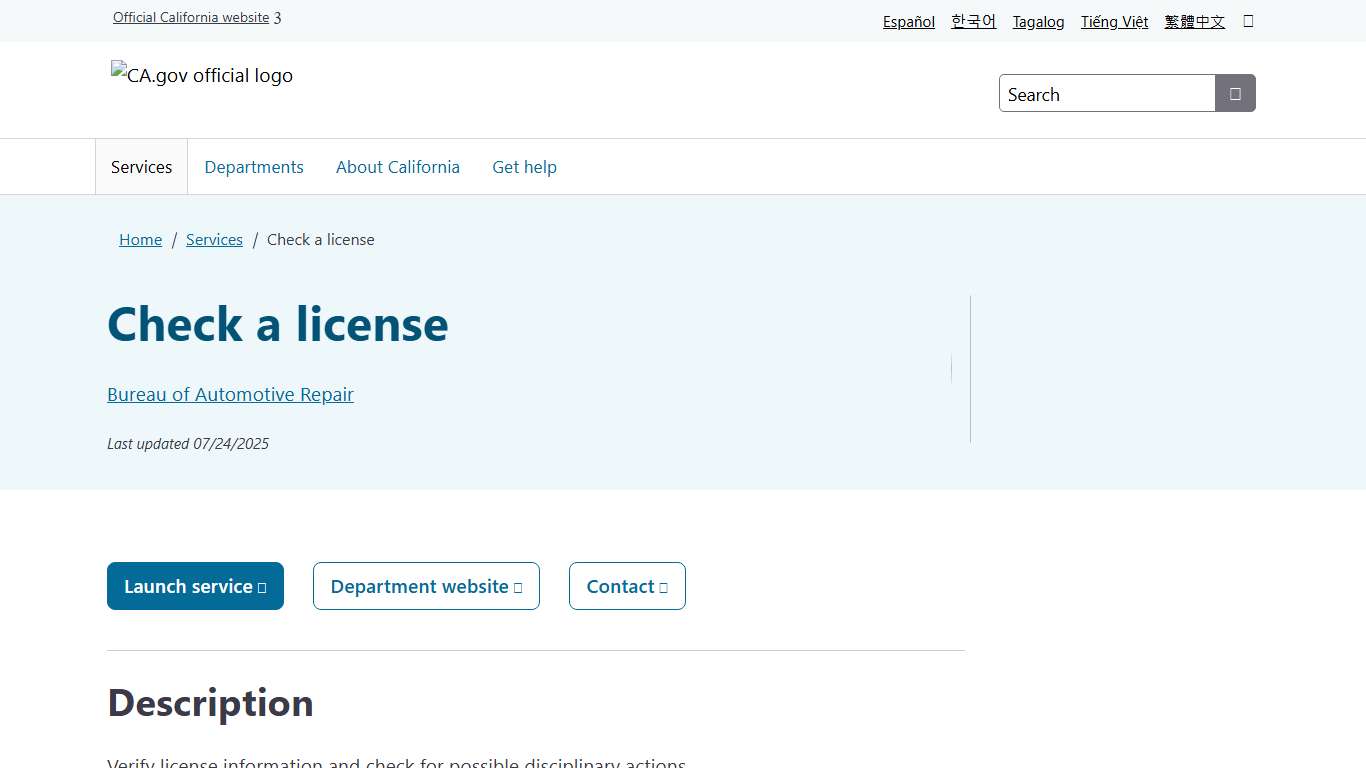
Task: Open the Get help menu item
Action: point(524,167)
